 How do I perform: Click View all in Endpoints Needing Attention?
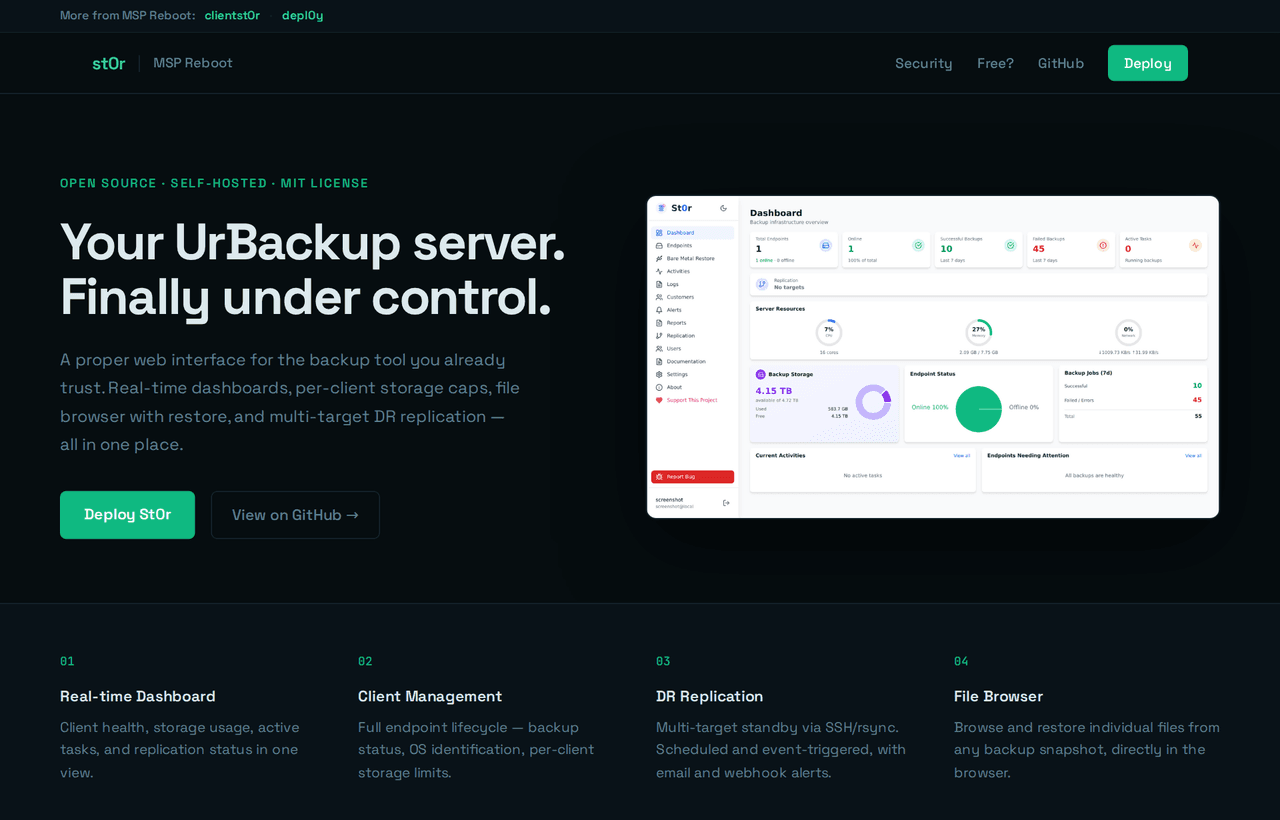click(1193, 455)
